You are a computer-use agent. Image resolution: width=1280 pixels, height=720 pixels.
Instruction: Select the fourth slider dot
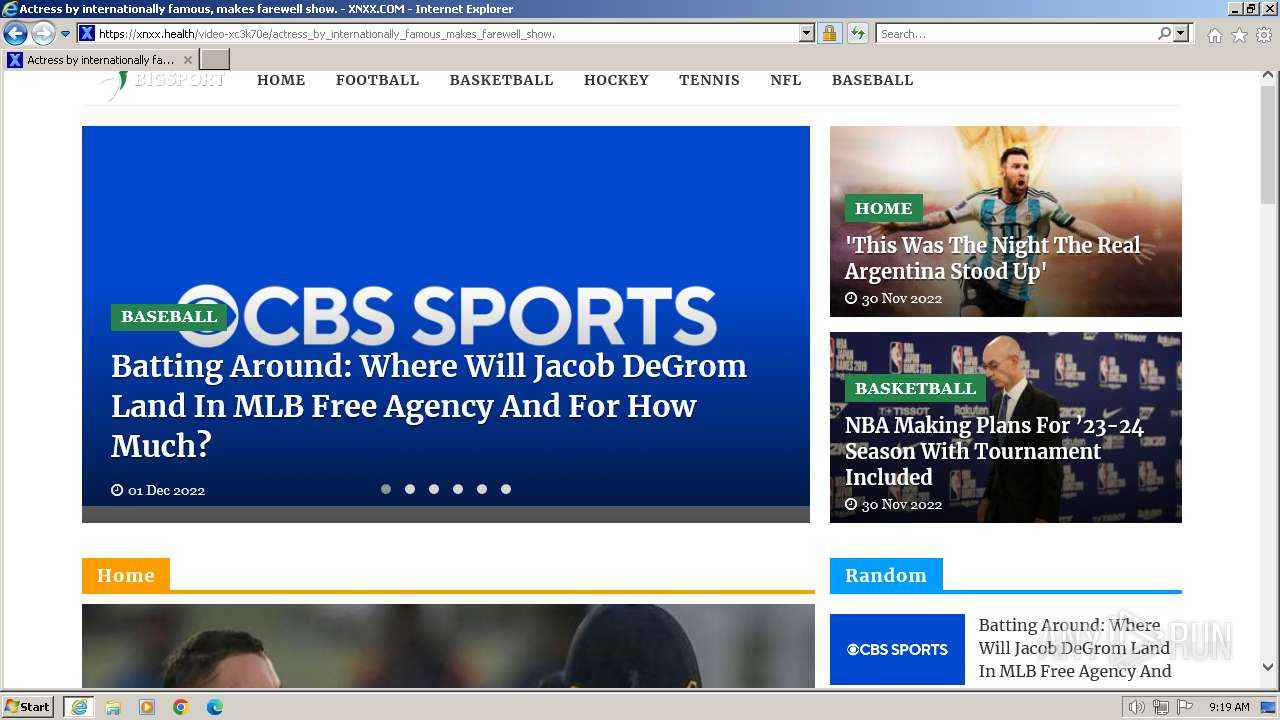point(458,489)
